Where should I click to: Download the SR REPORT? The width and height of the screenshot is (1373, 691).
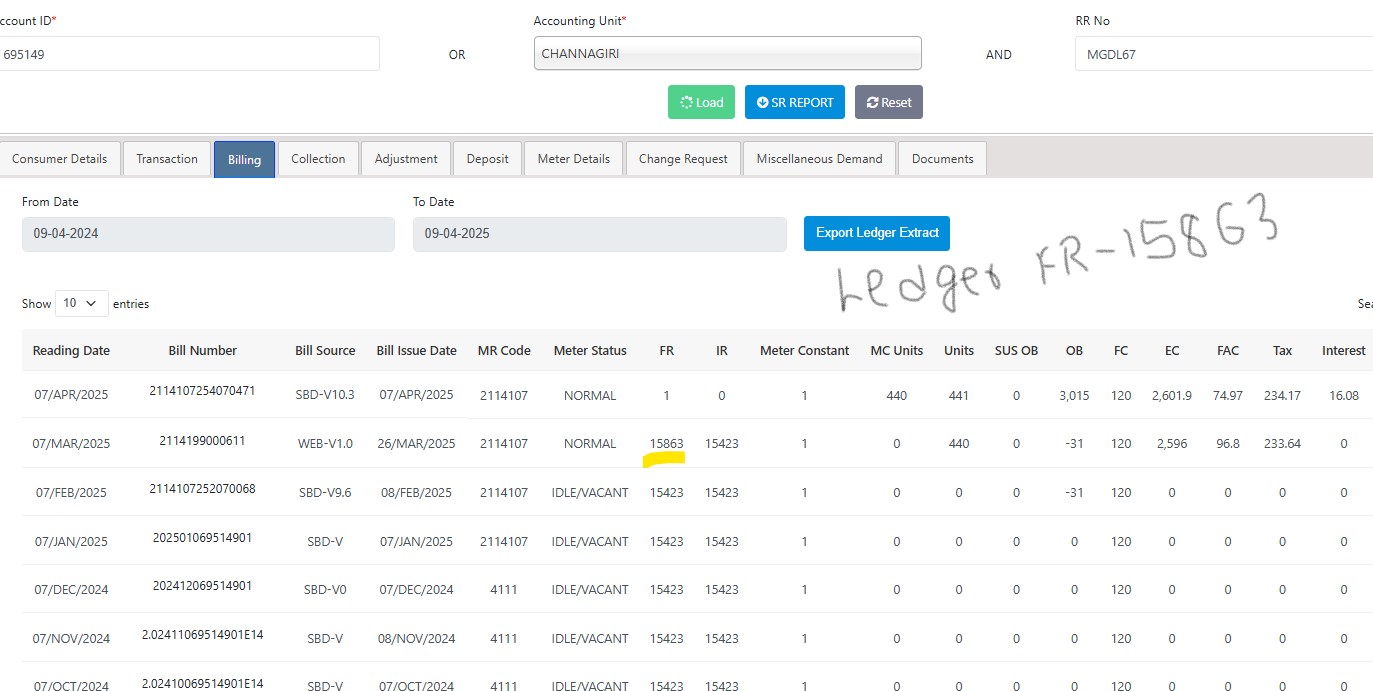point(795,102)
